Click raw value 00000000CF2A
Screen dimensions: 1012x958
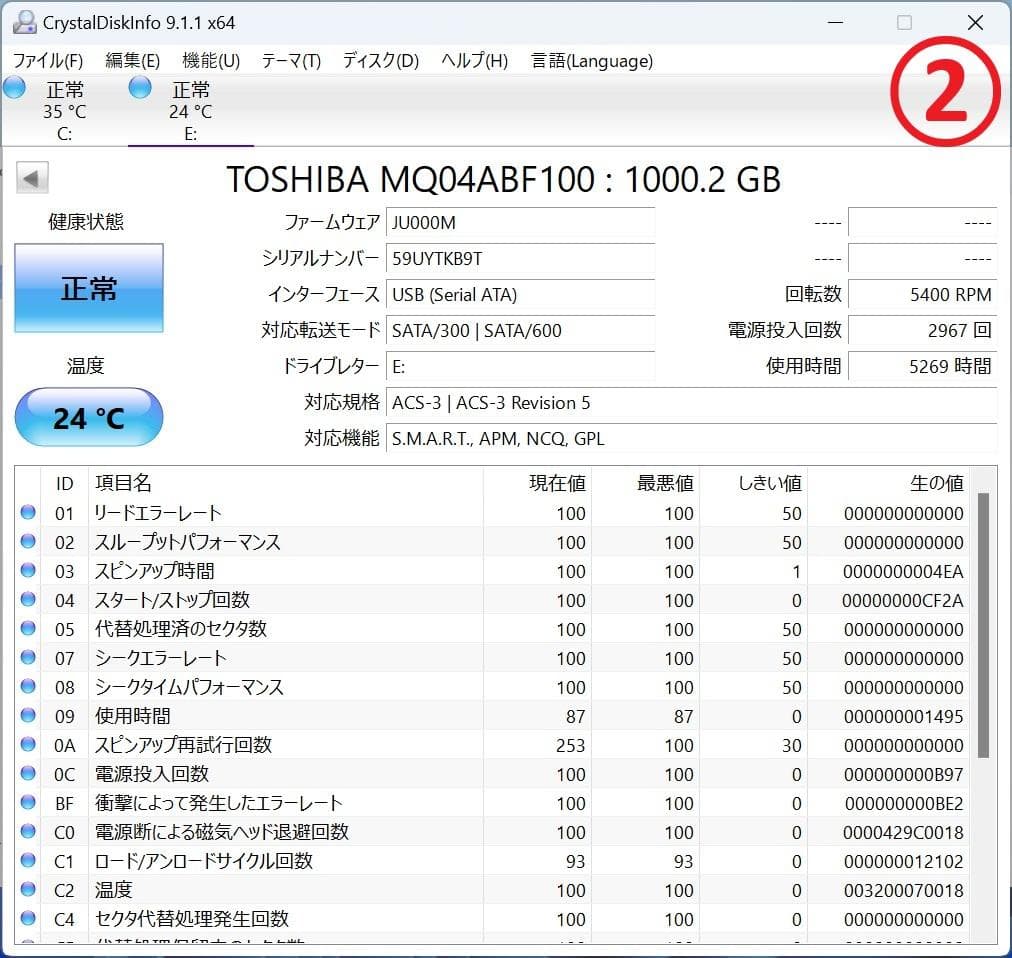[903, 600]
